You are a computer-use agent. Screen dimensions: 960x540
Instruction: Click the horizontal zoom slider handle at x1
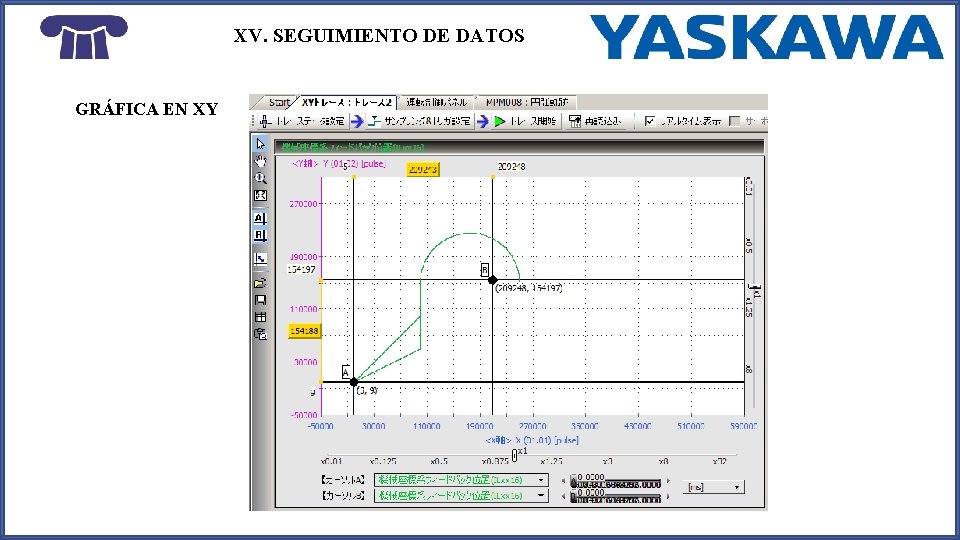pos(514,455)
